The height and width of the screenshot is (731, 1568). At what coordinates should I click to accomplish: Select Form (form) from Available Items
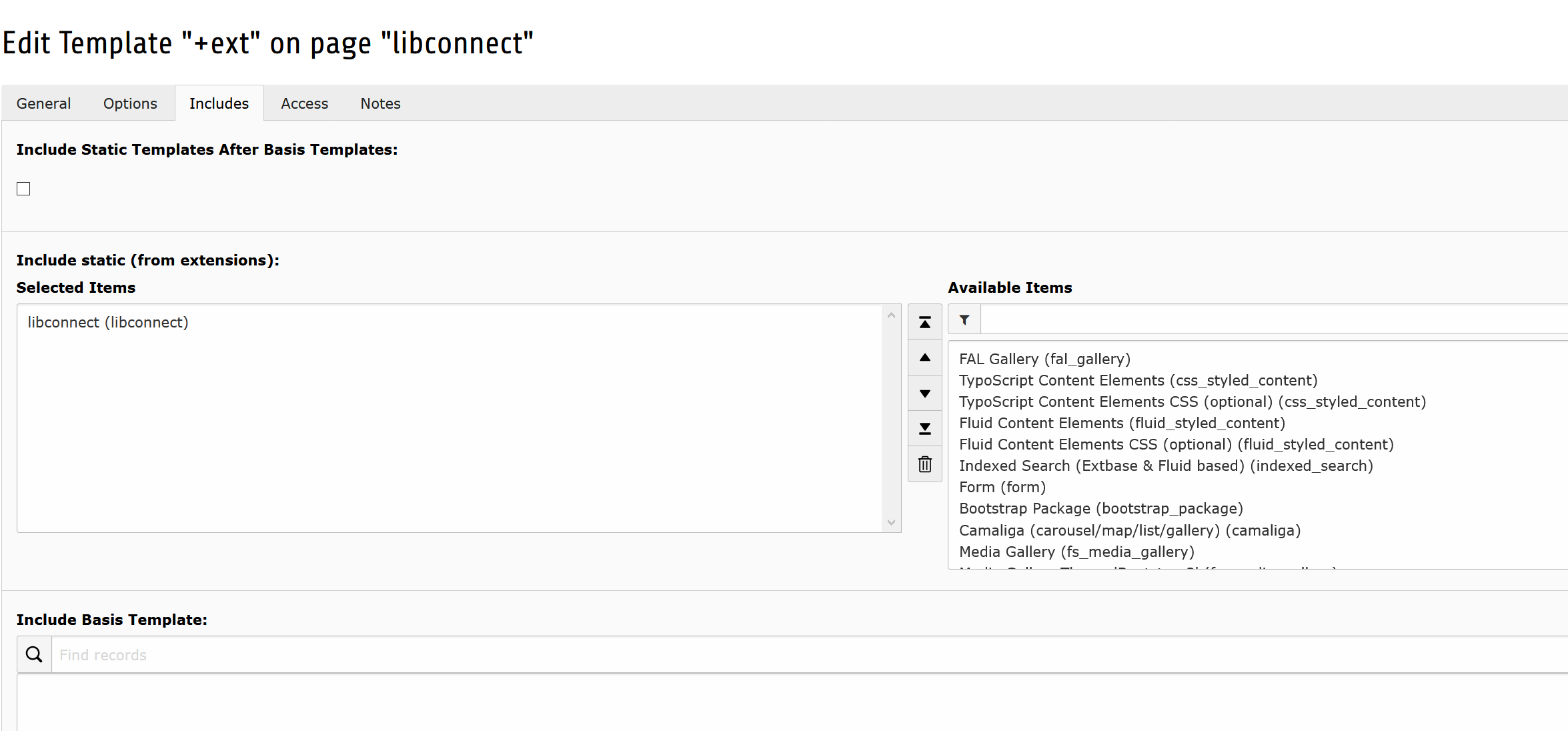click(x=1002, y=487)
